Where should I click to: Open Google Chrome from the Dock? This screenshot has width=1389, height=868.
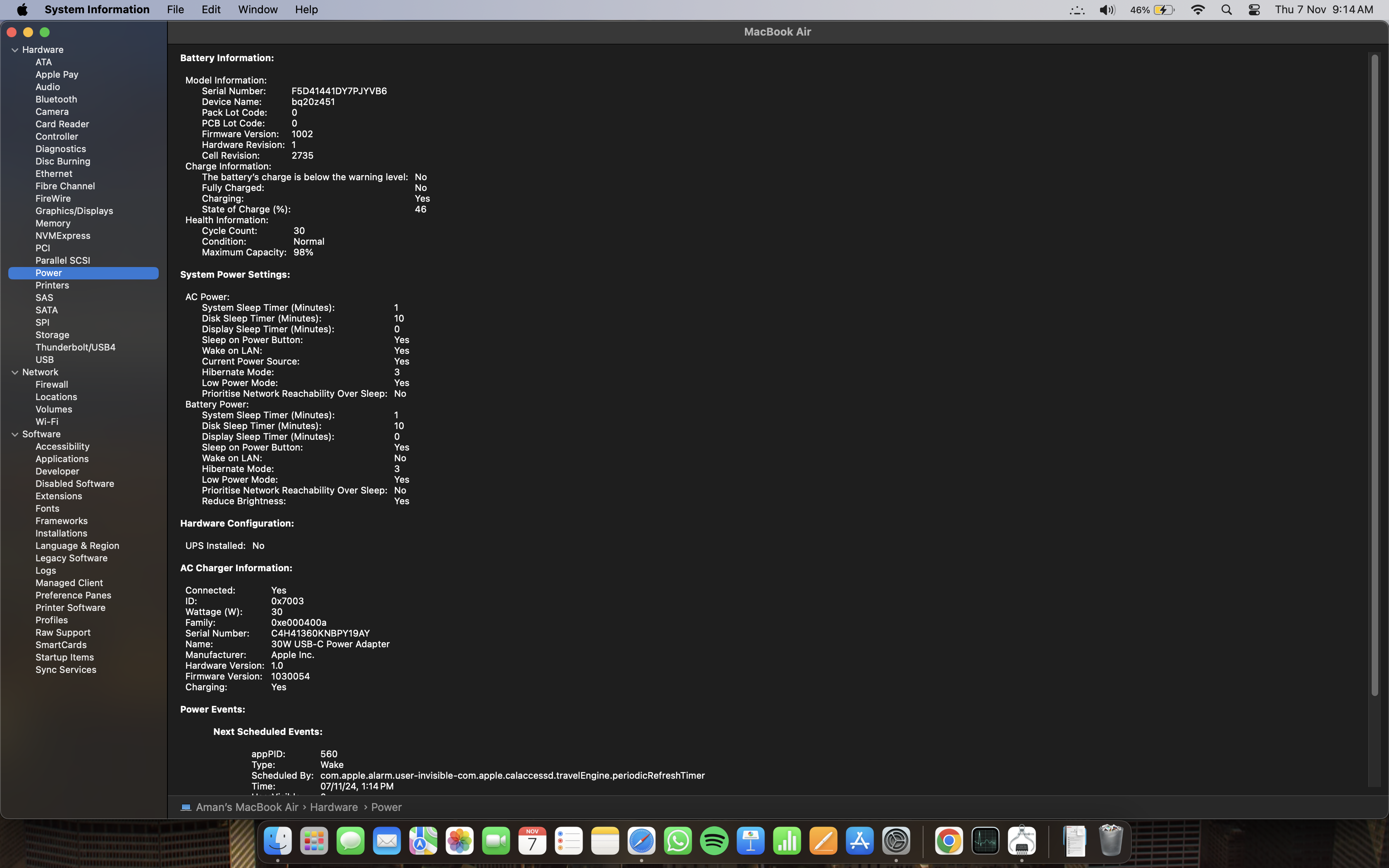tap(949, 842)
